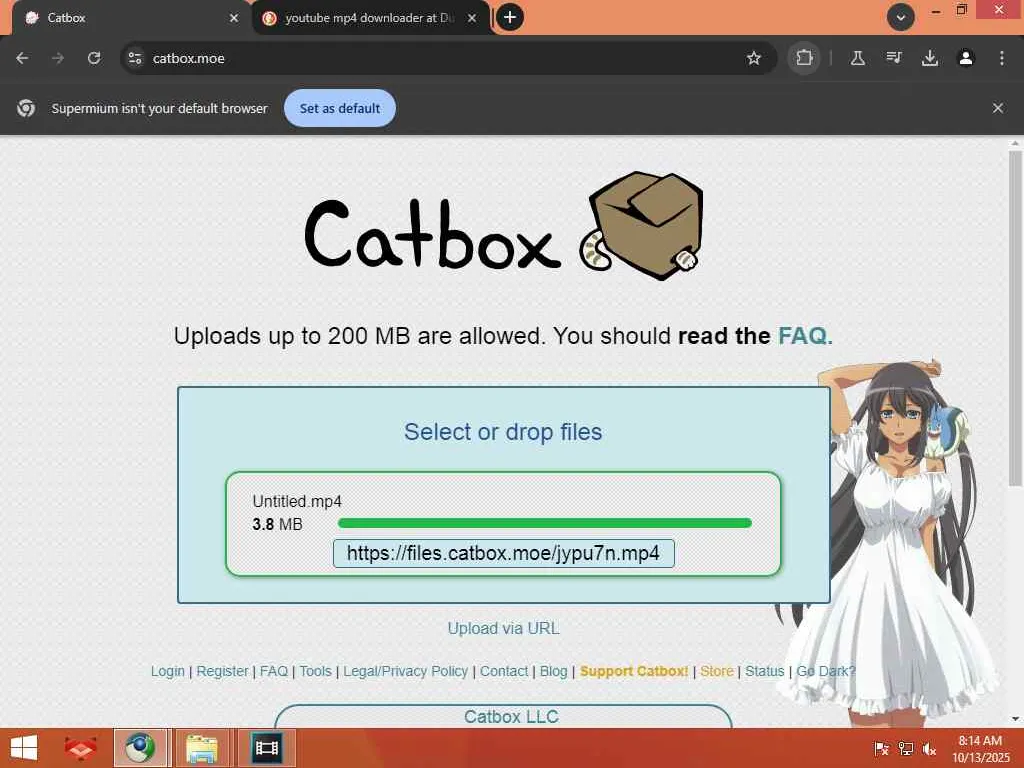Open the Blog link
This screenshot has height=768, width=1024.
(x=554, y=671)
